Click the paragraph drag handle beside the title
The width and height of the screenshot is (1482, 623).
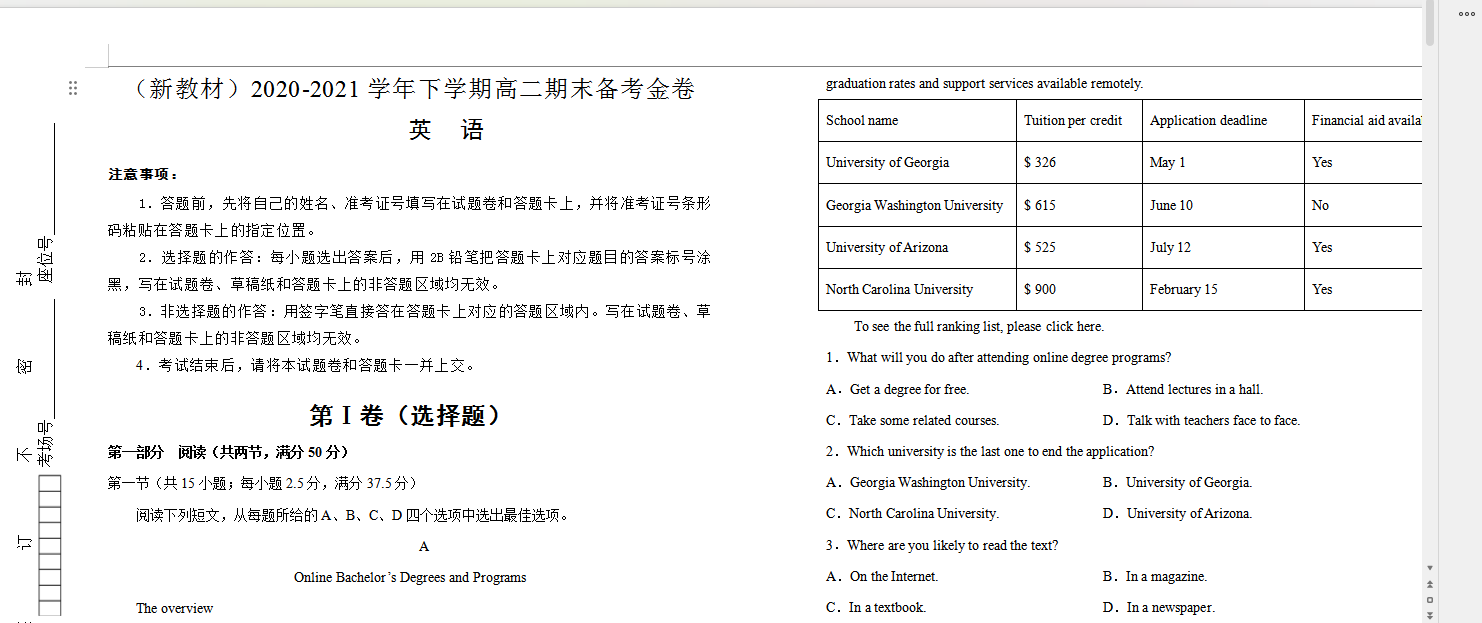pos(73,88)
